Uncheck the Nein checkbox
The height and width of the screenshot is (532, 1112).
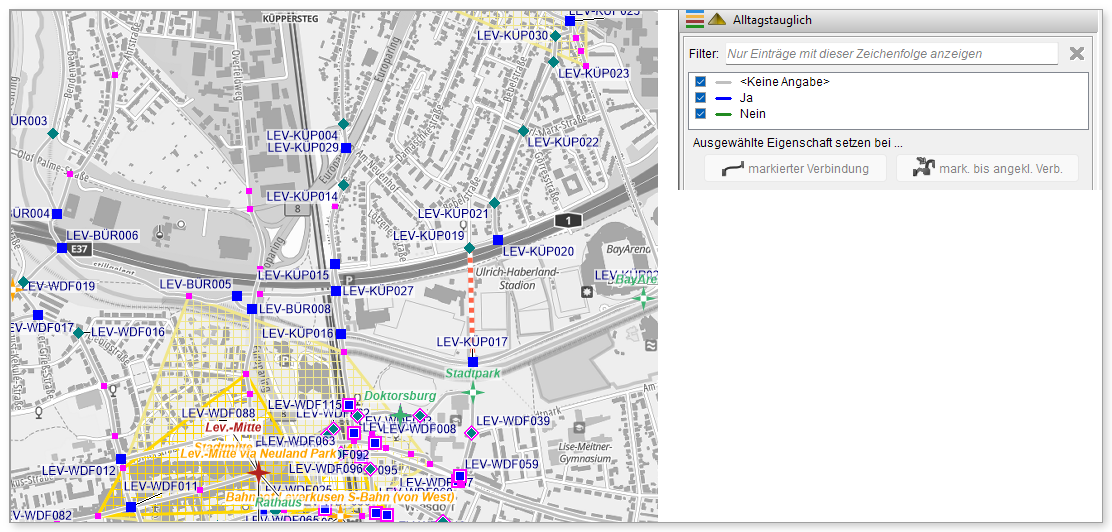pyautogui.click(x=701, y=113)
